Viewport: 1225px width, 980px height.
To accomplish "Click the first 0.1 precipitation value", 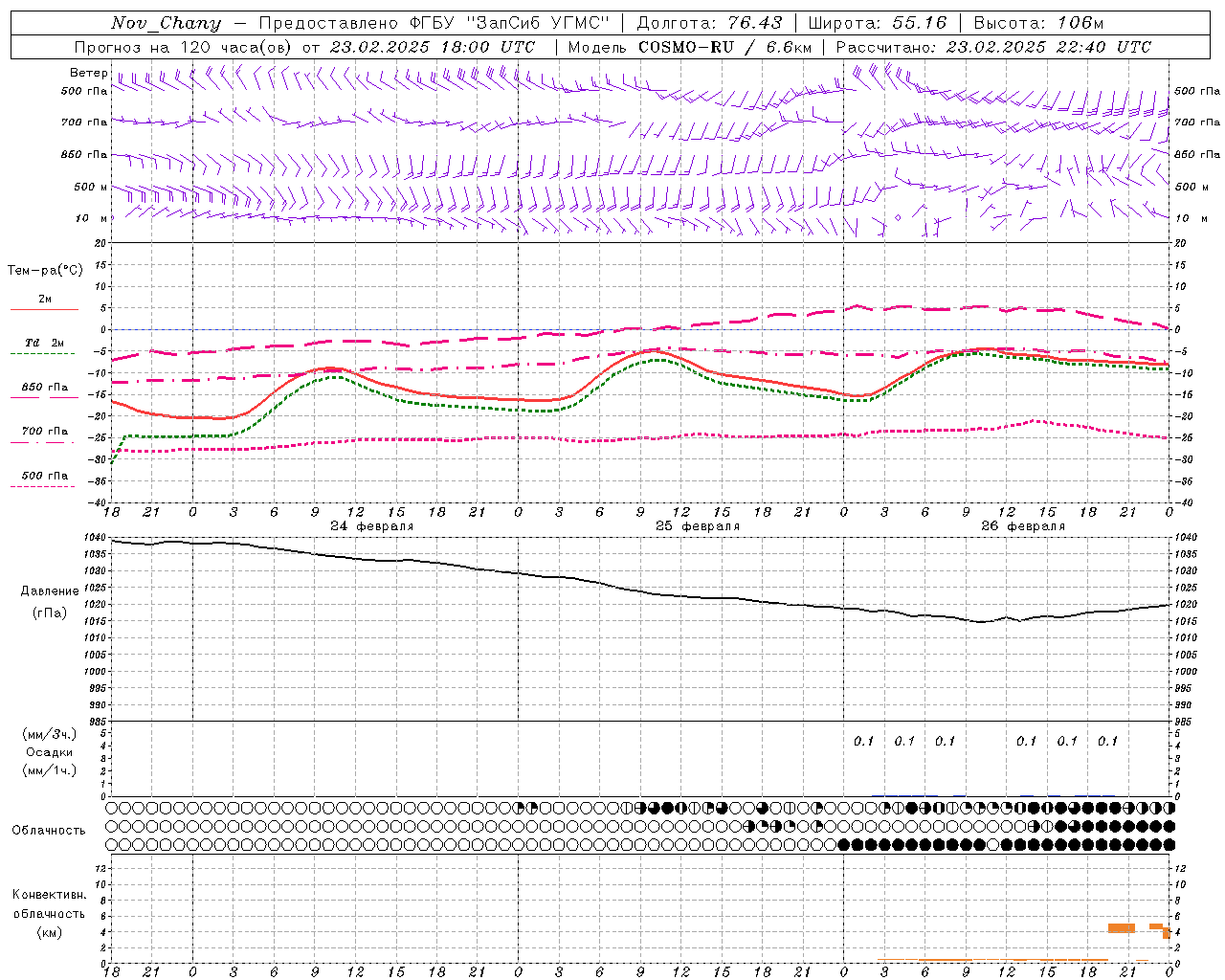I will (x=863, y=741).
